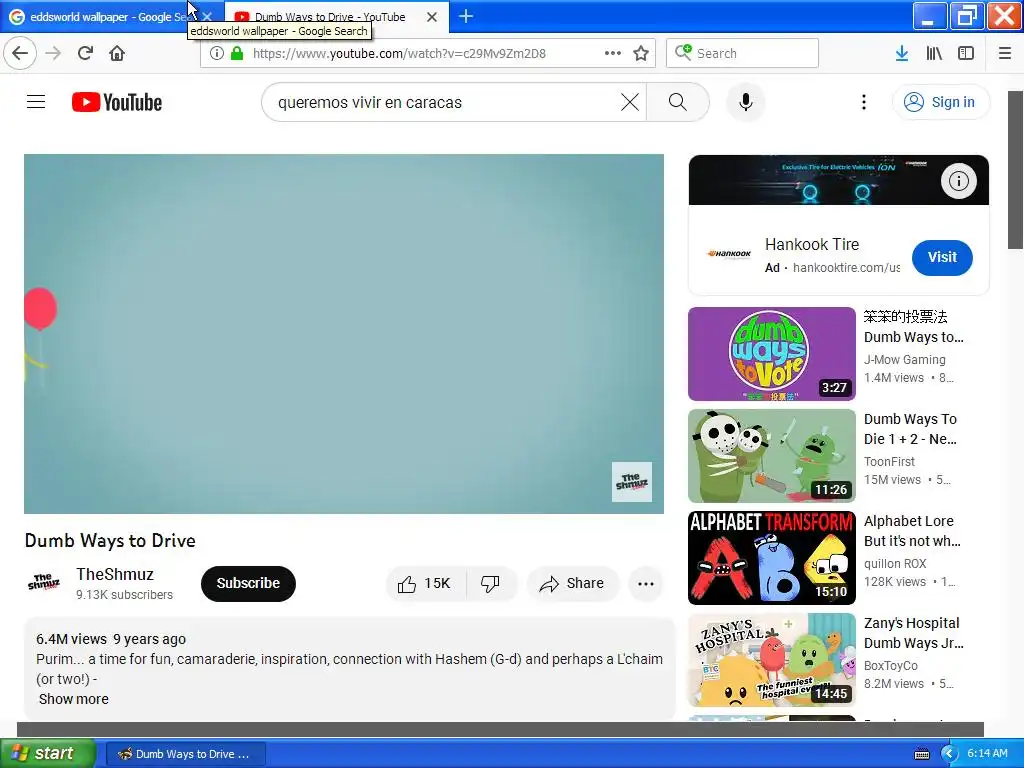Open TheShmuz channel name link
The width and height of the screenshot is (1024, 768).
pos(115,574)
